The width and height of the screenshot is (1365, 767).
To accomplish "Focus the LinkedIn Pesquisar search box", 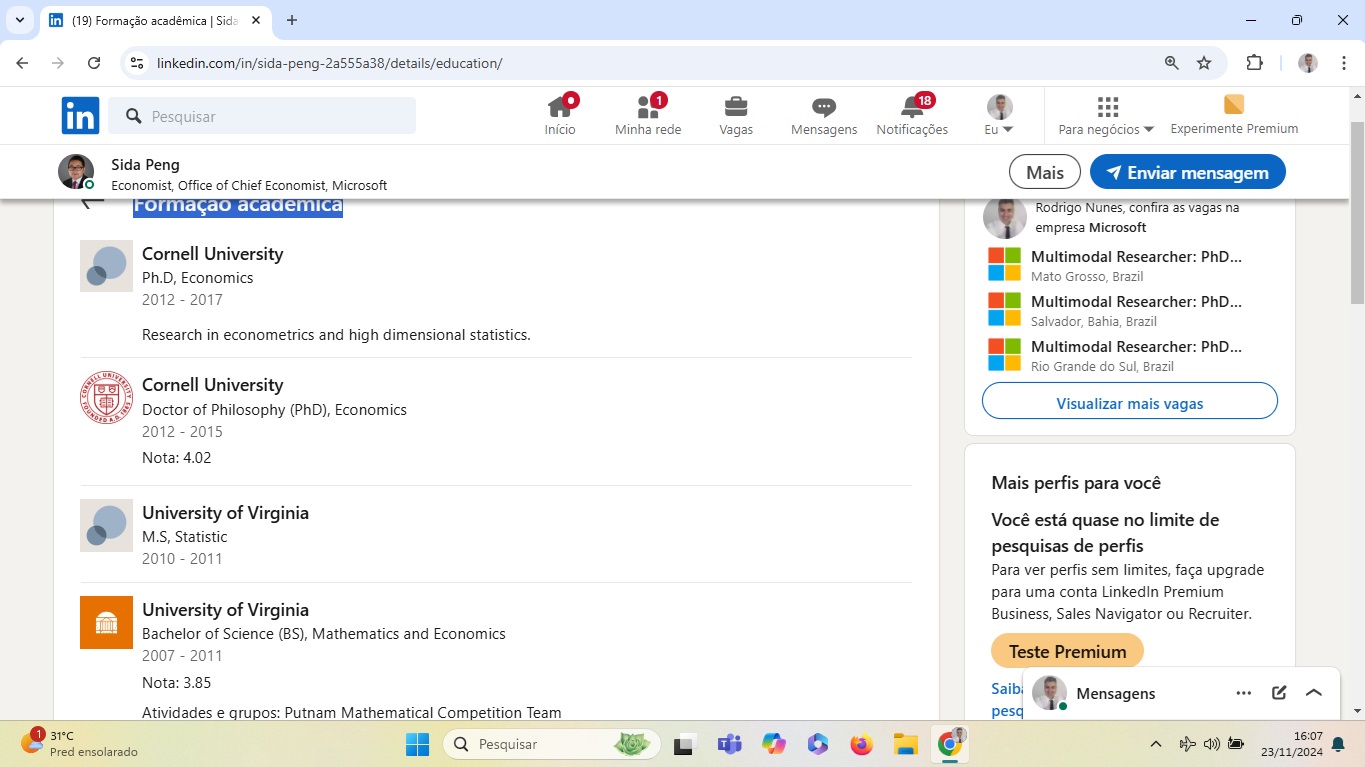I will click(262, 116).
